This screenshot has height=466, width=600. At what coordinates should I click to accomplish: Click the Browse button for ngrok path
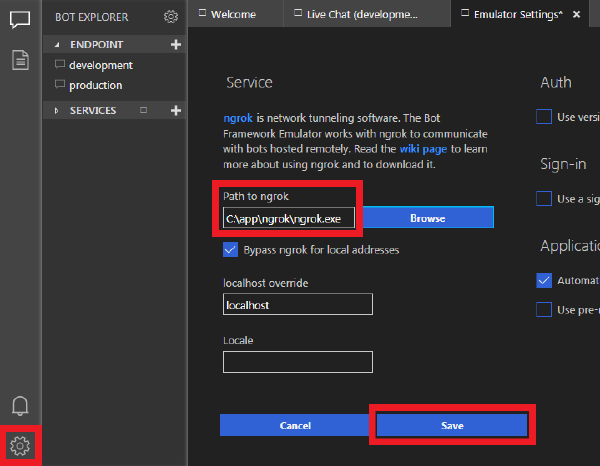click(x=427, y=218)
